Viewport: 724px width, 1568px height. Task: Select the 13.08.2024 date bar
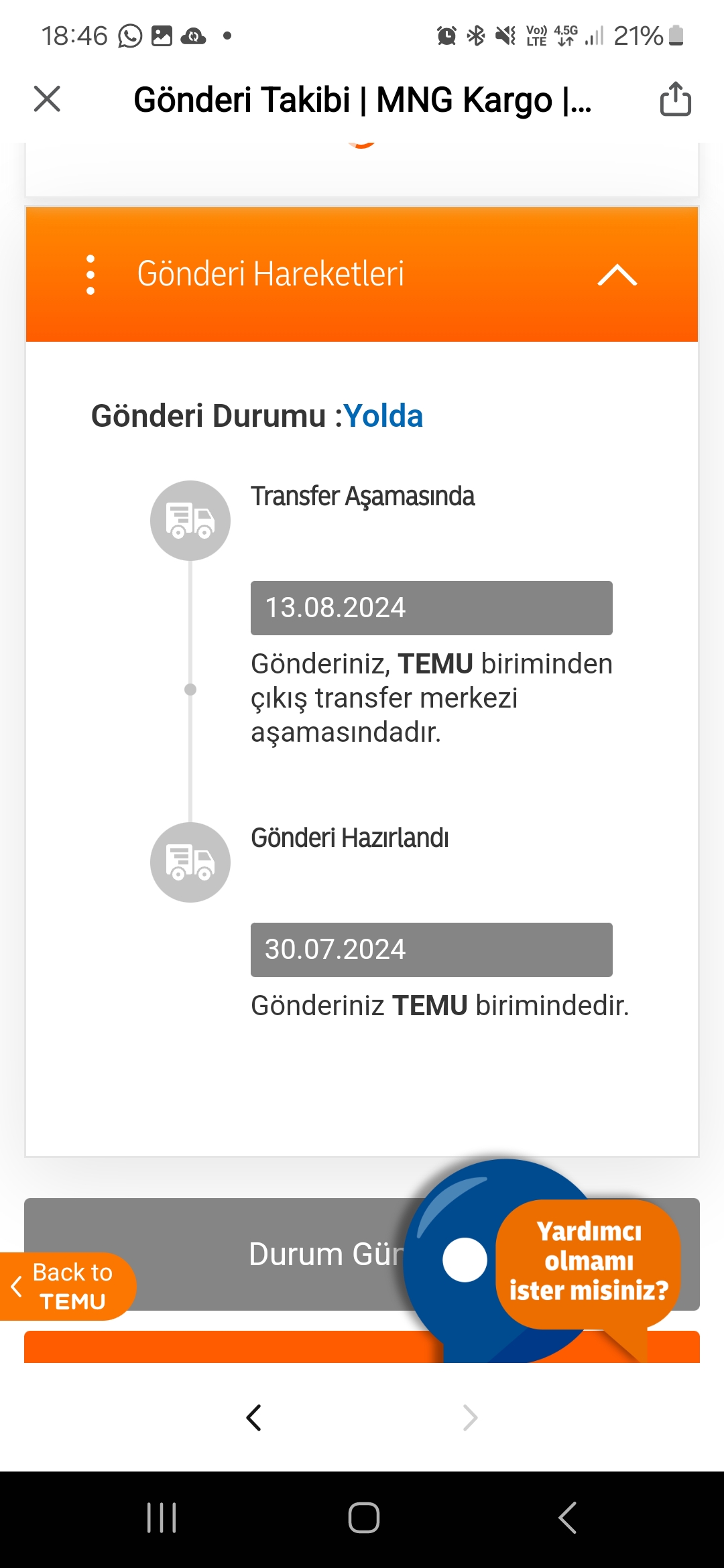click(x=431, y=608)
